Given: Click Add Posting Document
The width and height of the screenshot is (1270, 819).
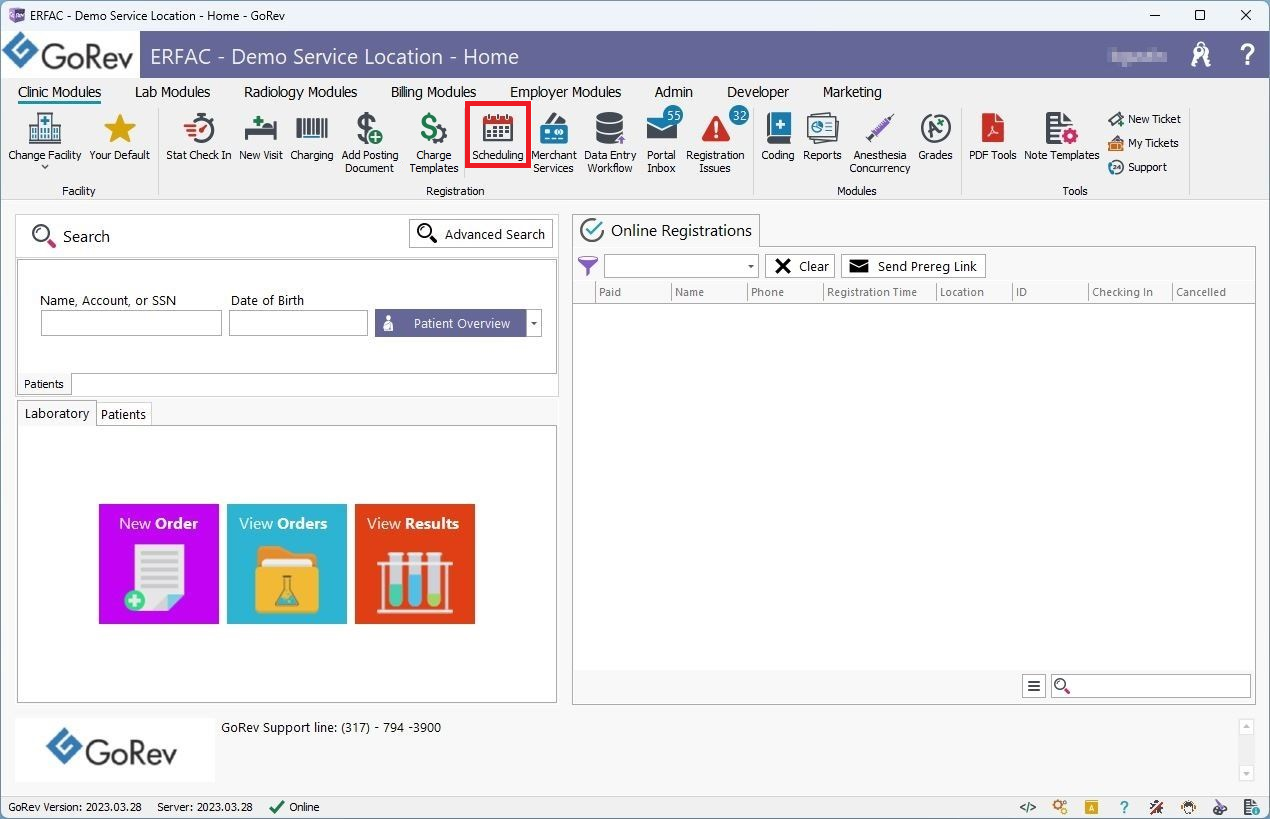Looking at the screenshot, I should pyautogui.click(x=370, y=143).
